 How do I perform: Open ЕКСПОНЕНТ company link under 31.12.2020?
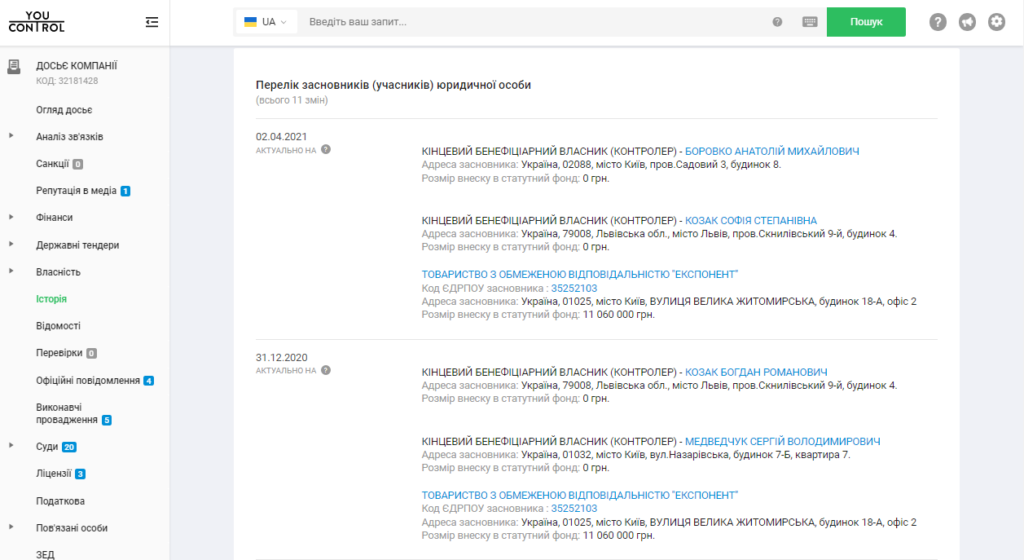tap(580, 495)
